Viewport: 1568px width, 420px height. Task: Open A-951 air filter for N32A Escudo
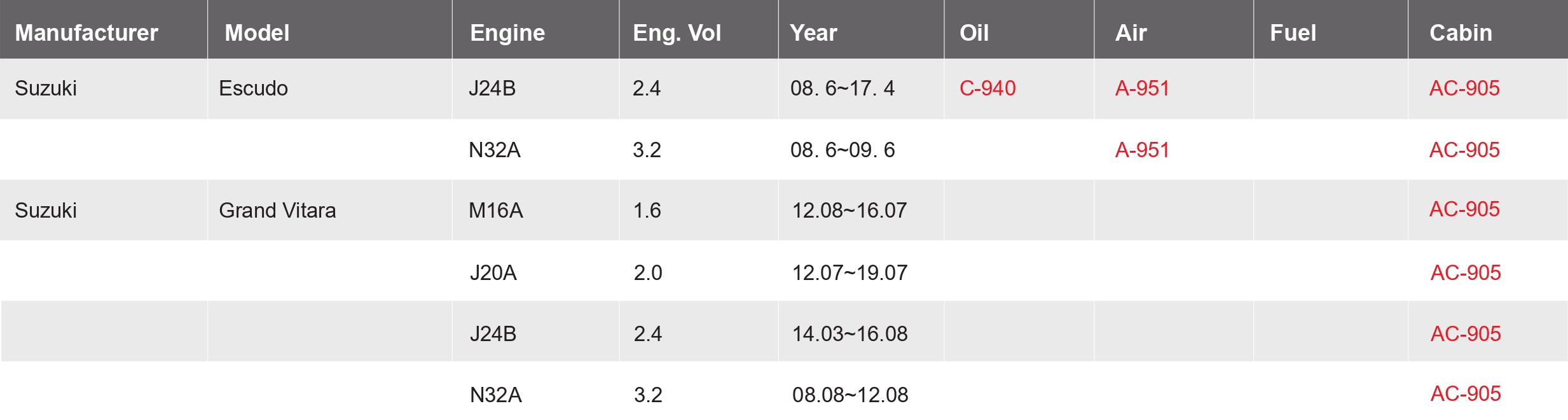coord(1142,150)
